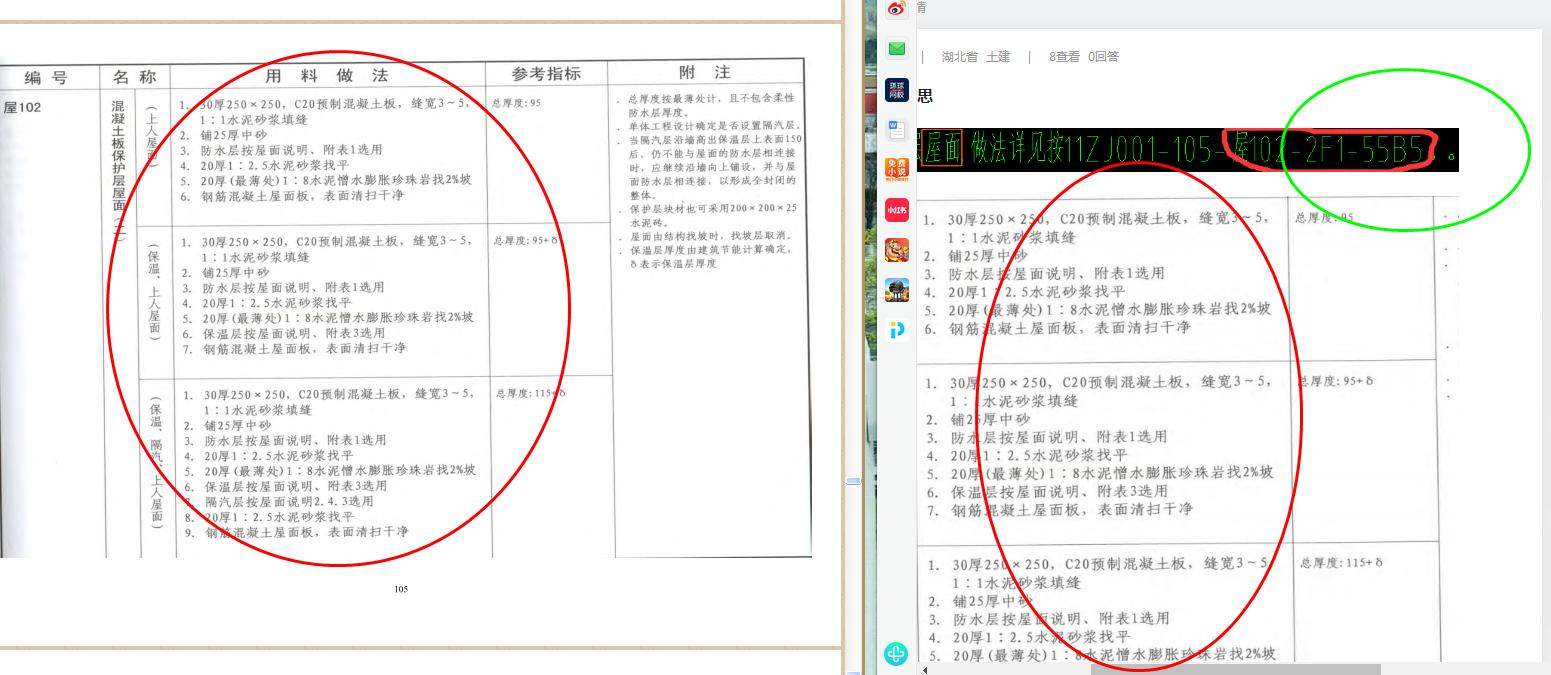
Task: Click the 8查看 view count
Action: pyautogui.click(x=1064, y=57)
